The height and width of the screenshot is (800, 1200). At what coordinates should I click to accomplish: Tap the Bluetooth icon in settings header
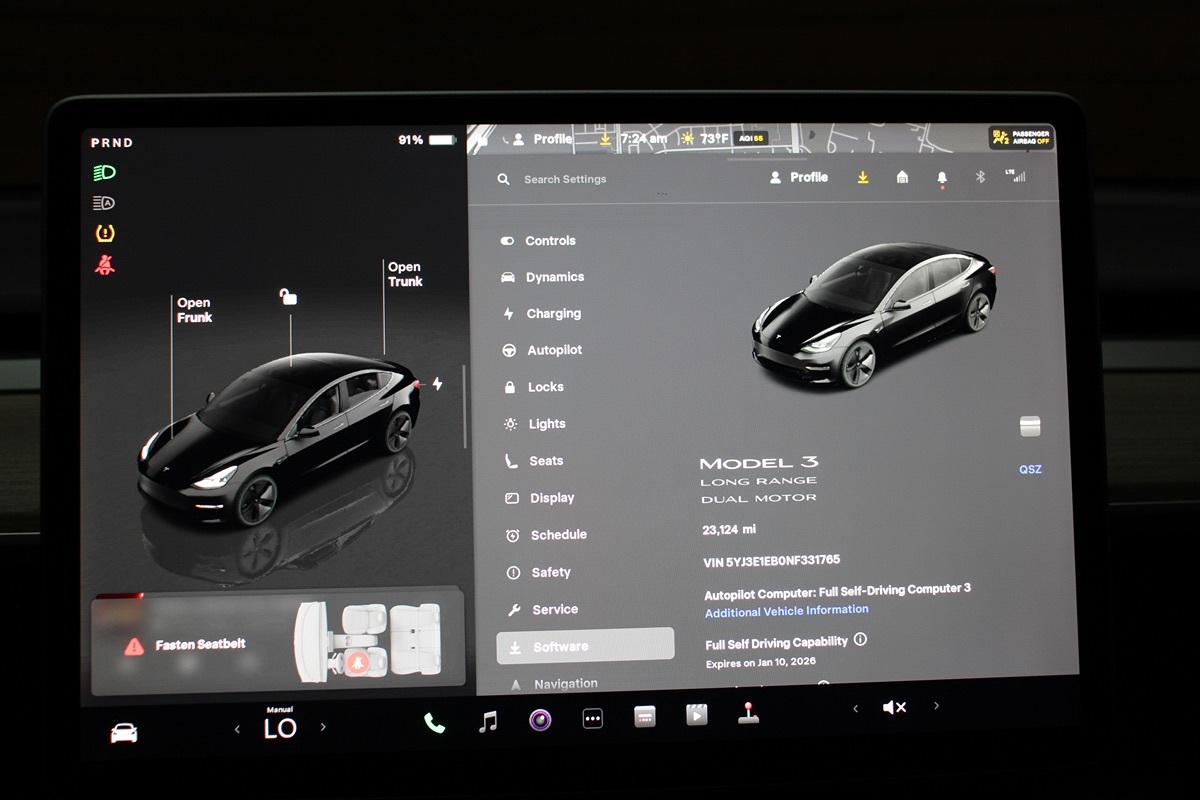coord(980,177)
